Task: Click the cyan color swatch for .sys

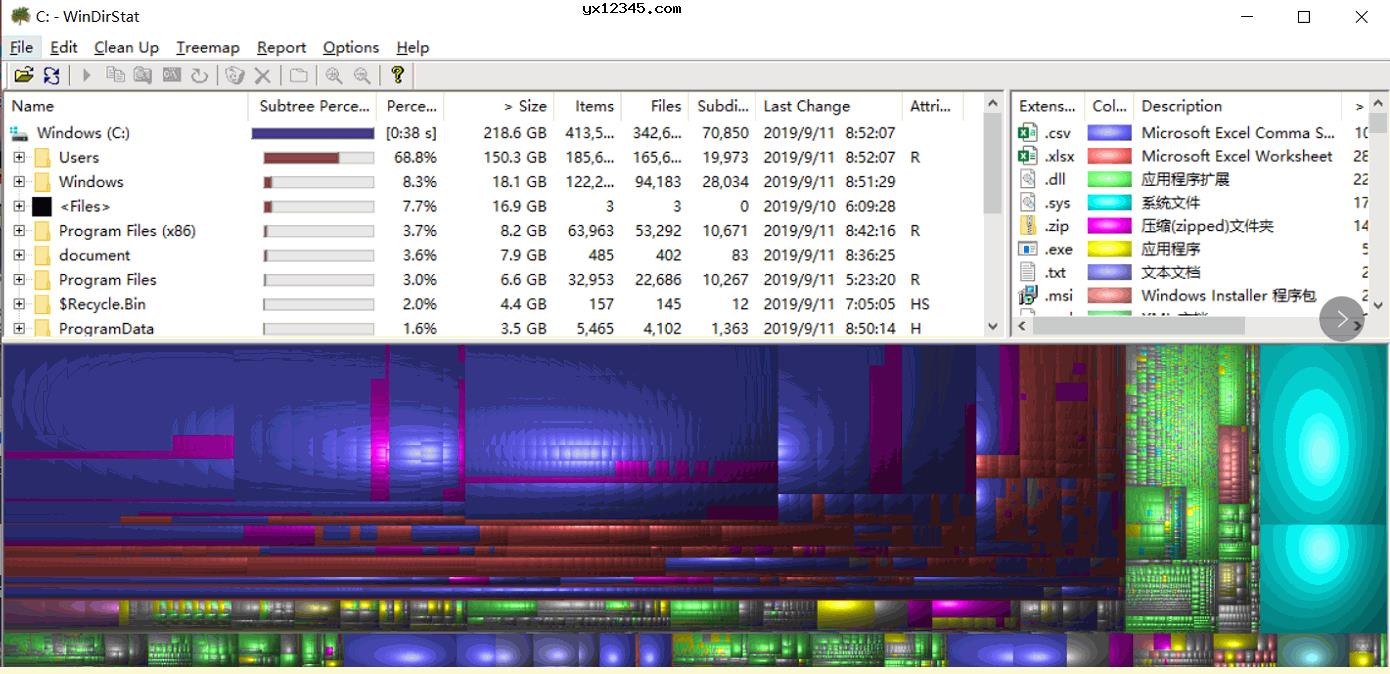Action: 1110,202
